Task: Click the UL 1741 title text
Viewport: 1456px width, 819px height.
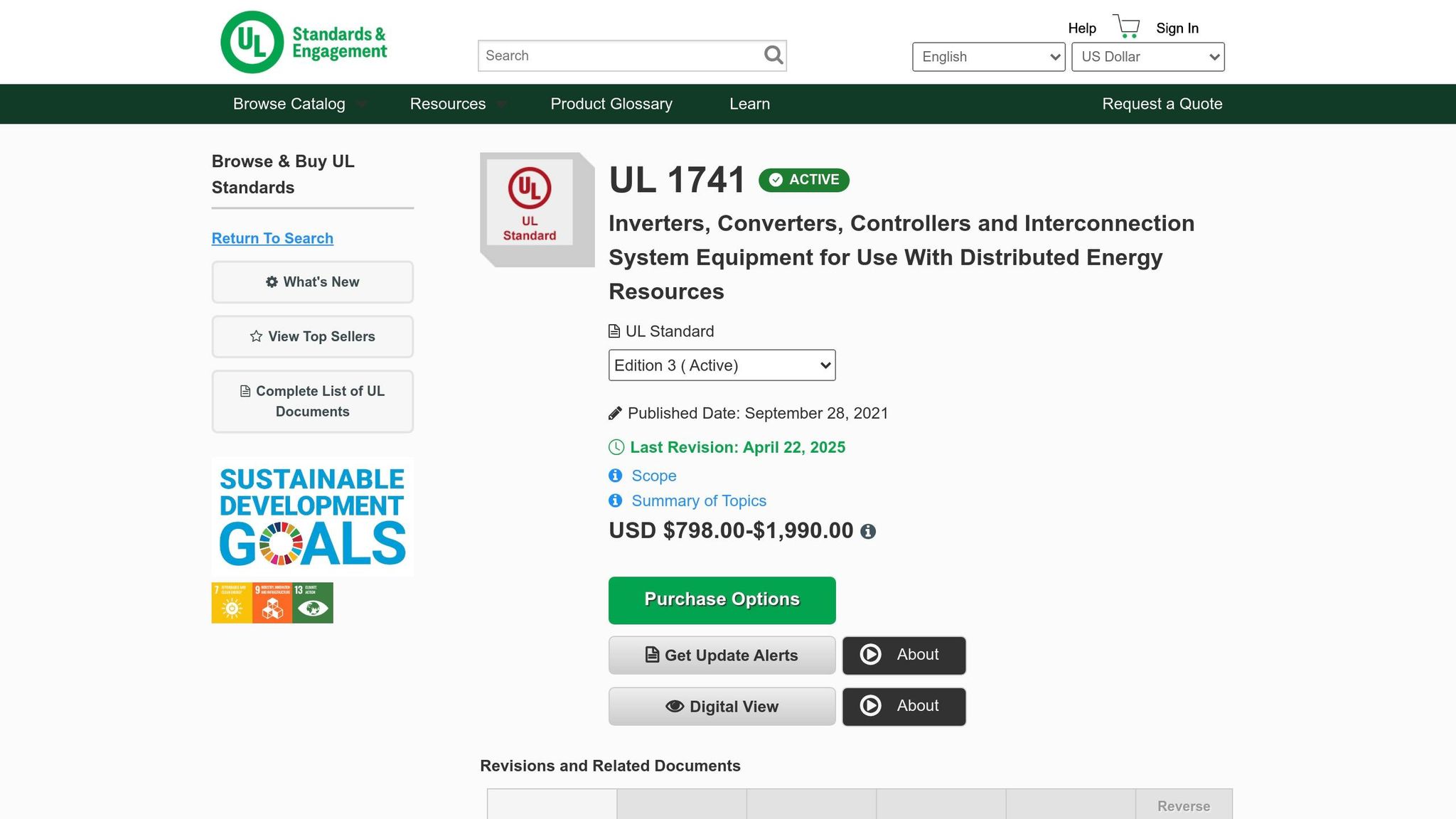Action: click(677, 180)
